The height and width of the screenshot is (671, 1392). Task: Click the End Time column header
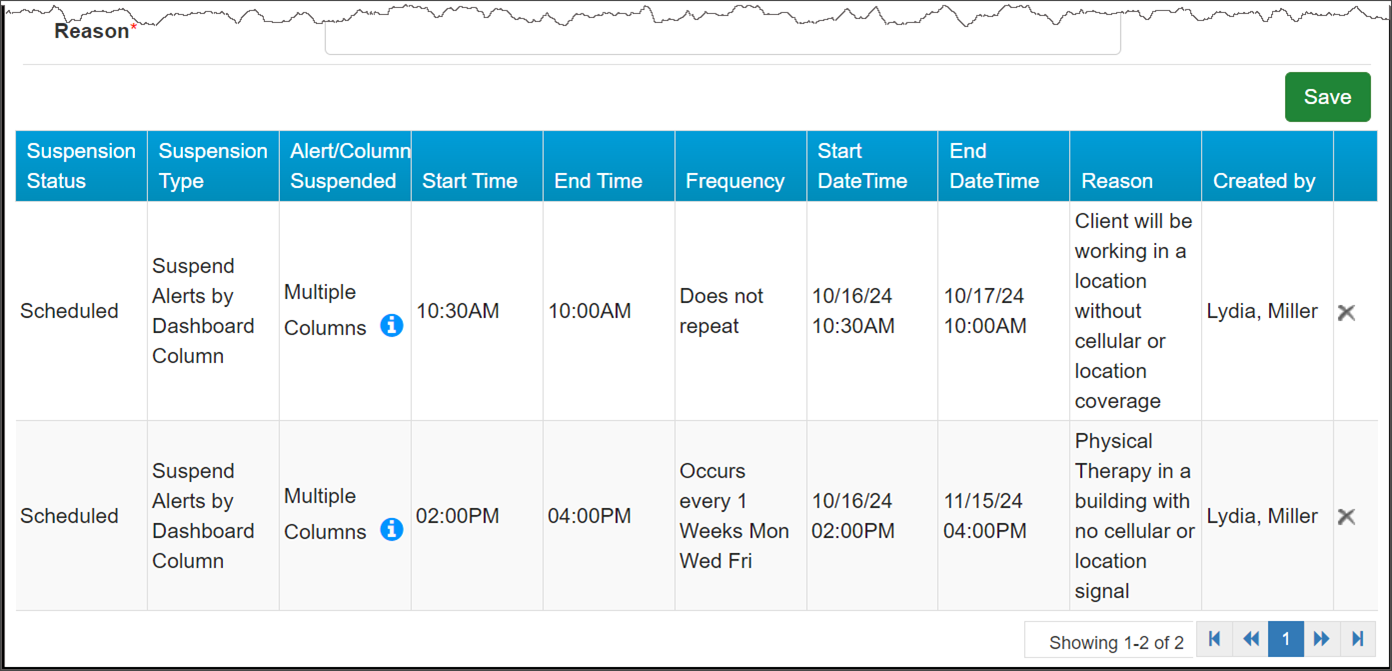(x=598, y=181)
